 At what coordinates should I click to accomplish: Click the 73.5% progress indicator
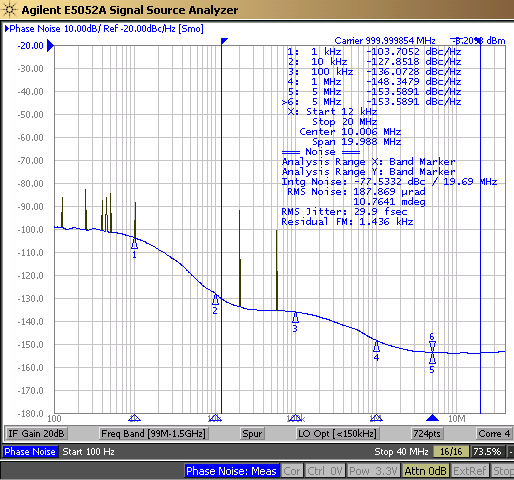pyautogui.click(x=487, y=452)
